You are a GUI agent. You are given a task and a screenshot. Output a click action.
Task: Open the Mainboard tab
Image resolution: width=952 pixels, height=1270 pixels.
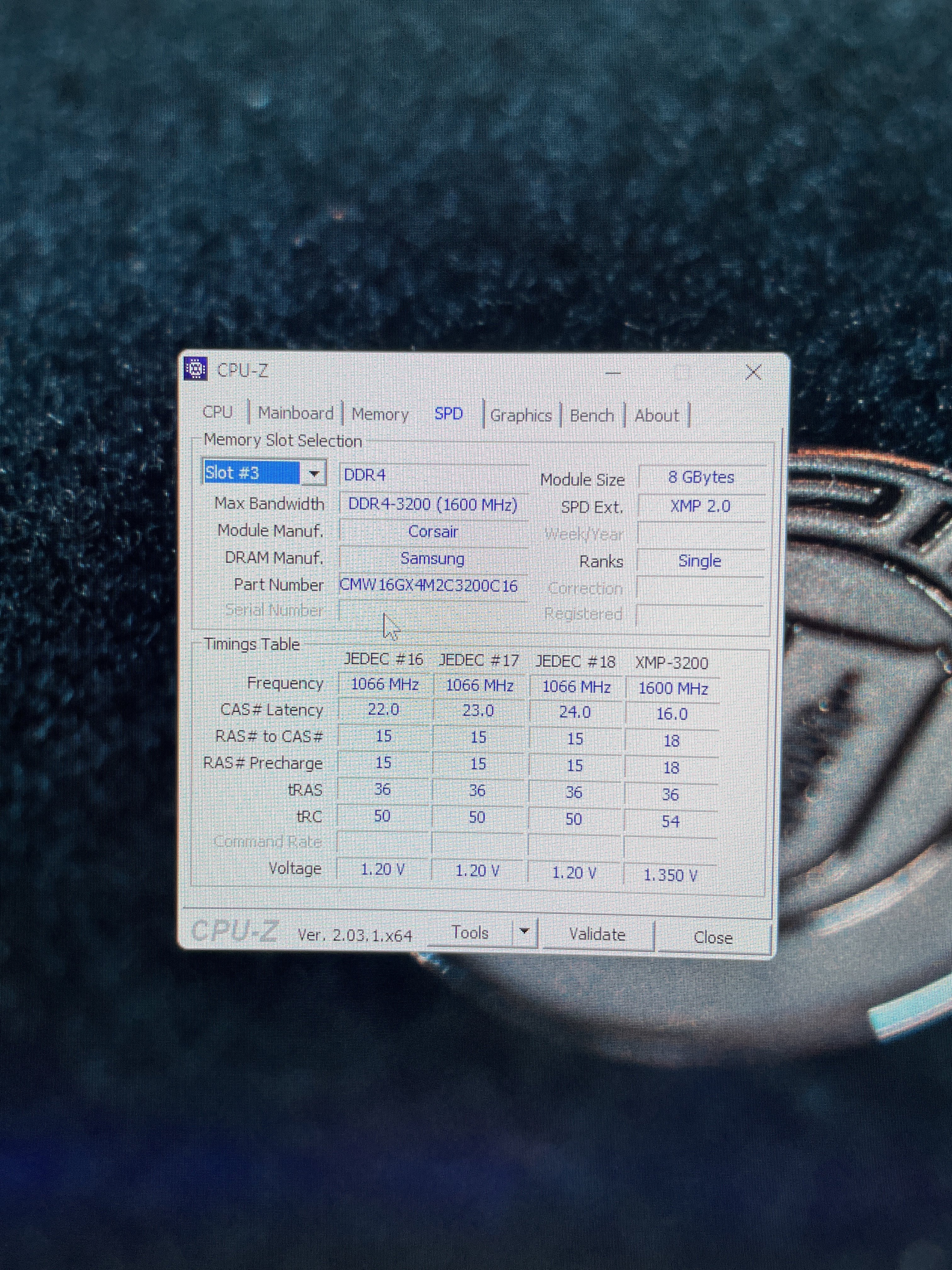(x=296, y=413)
